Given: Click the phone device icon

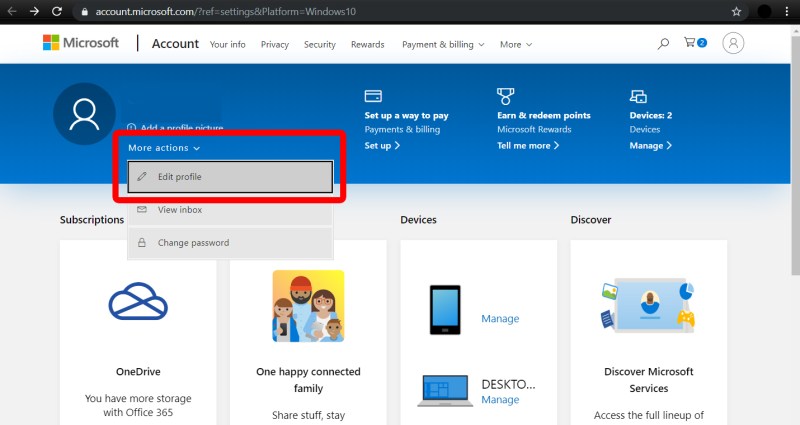Looking at the screenshot, I should (445, 310).
